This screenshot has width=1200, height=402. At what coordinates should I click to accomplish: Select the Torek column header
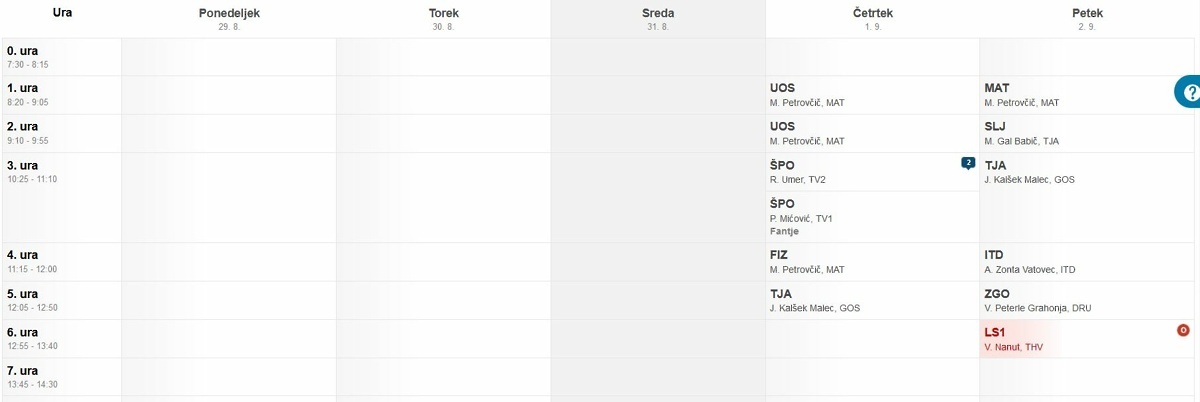click(443, 19)
